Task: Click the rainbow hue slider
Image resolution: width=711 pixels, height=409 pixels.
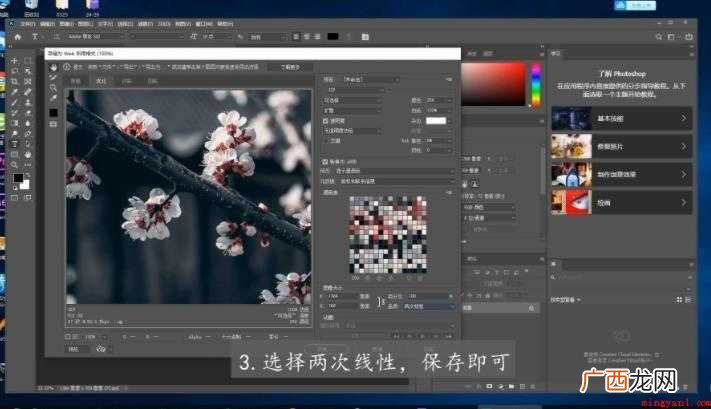Action: [536, 85]
